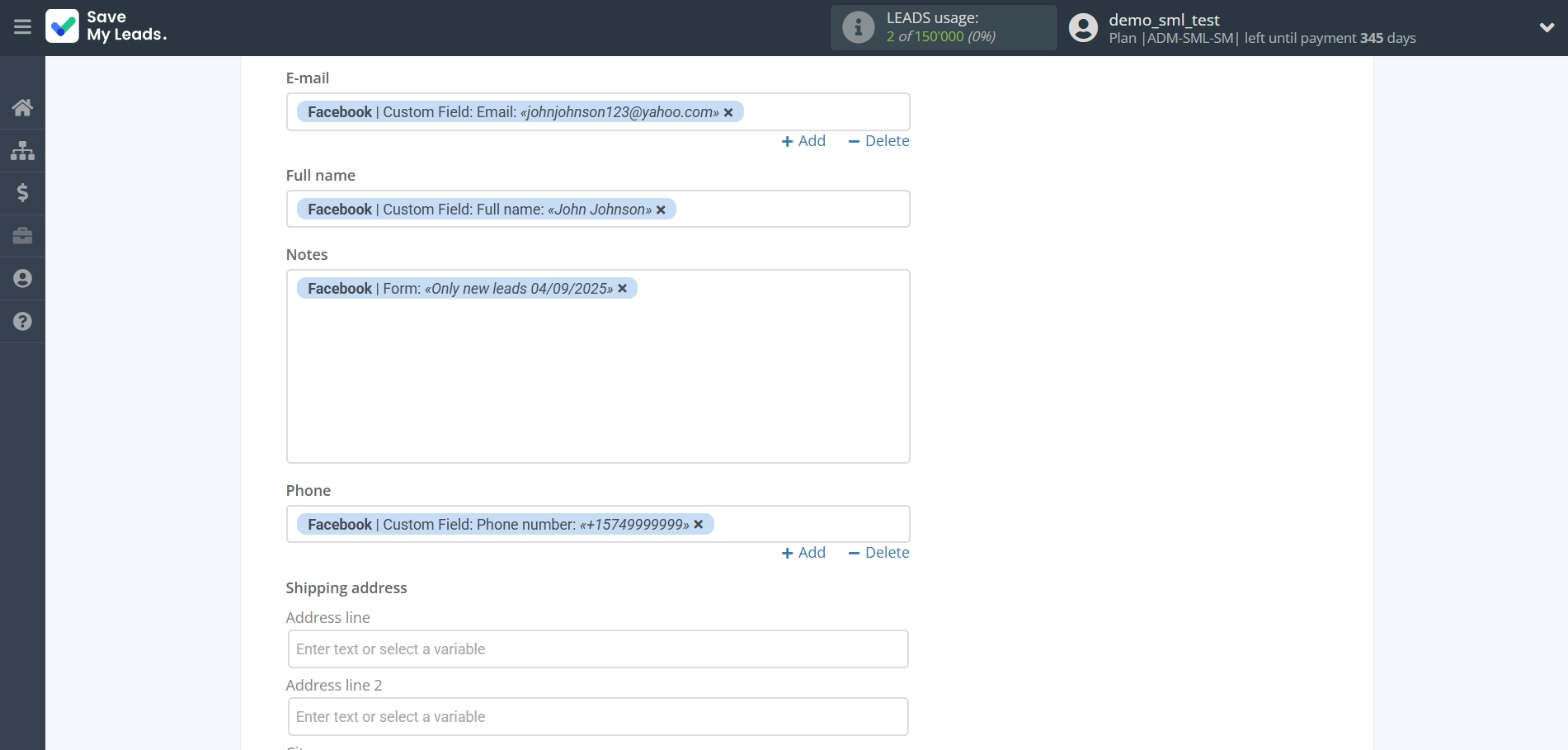The image size is (1568, 750).
Task: Remove the Full name John Johnson tag
Action: [x=661, y=210]
